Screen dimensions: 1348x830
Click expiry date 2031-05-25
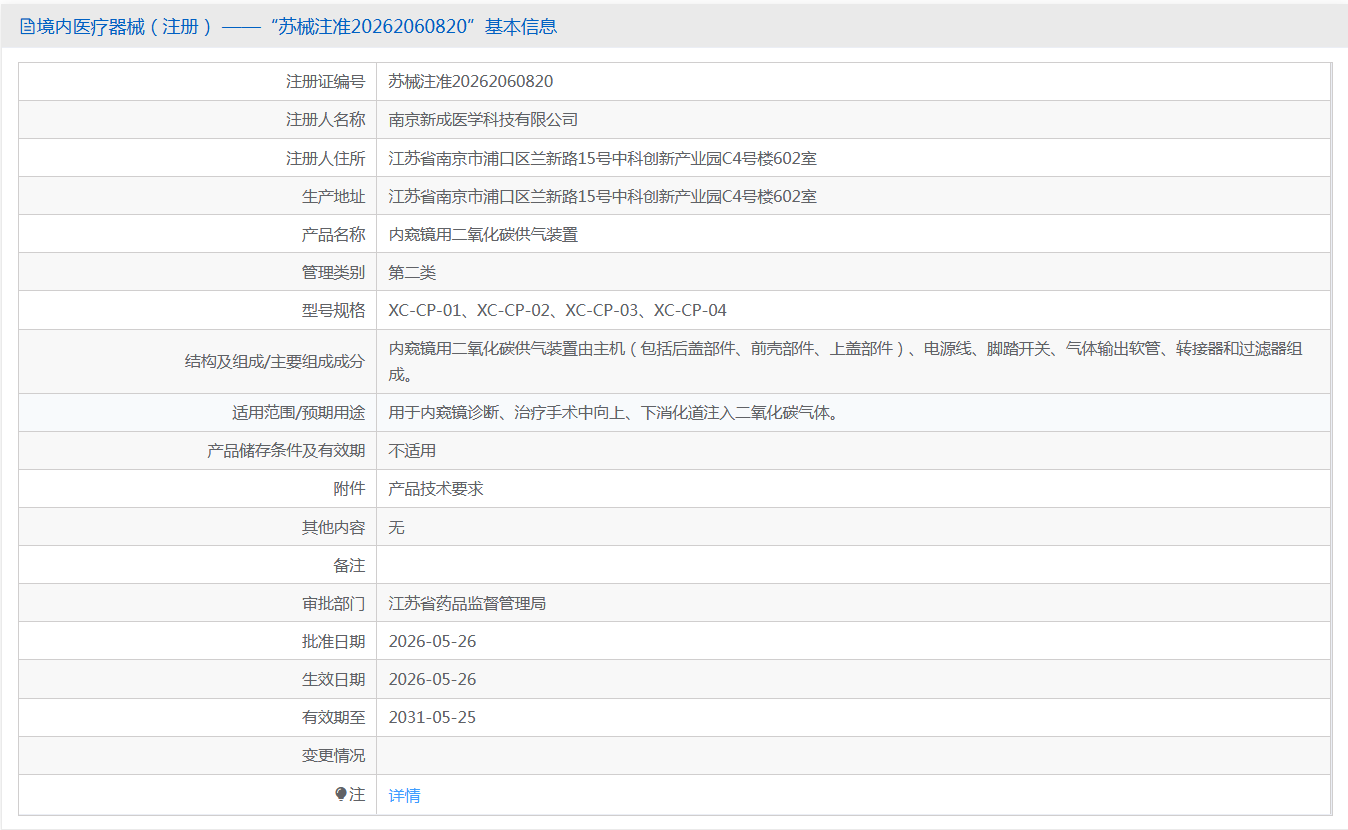432,717
